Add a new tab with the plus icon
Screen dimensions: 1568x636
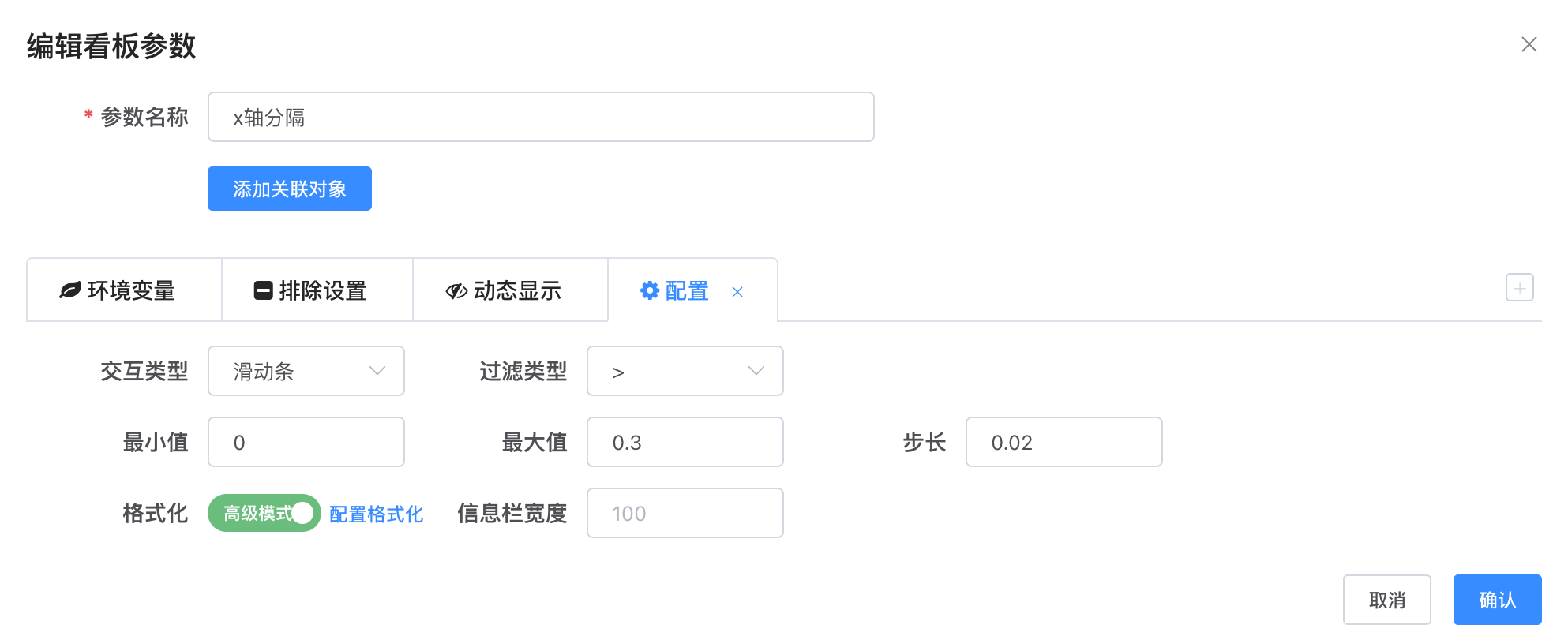coord(1520,288)
